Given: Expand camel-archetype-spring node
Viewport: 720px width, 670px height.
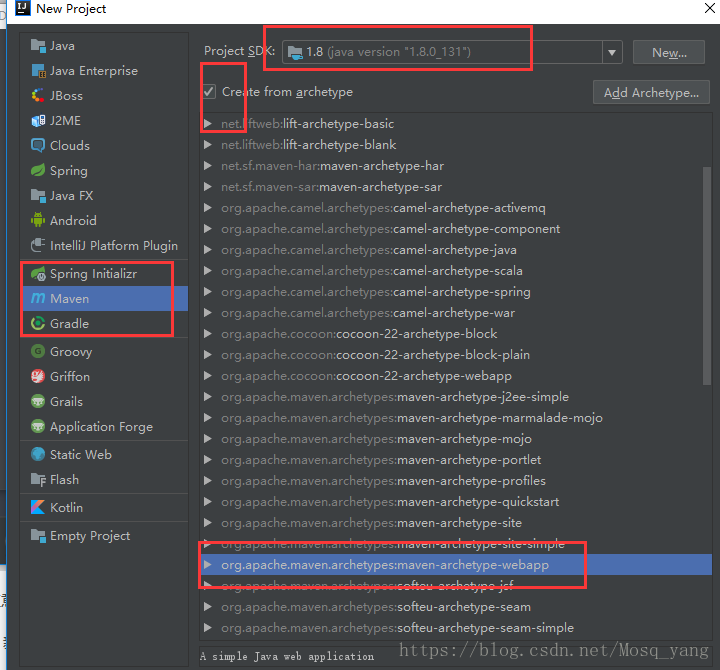Looking at the screenshot, I should point(208,292).
